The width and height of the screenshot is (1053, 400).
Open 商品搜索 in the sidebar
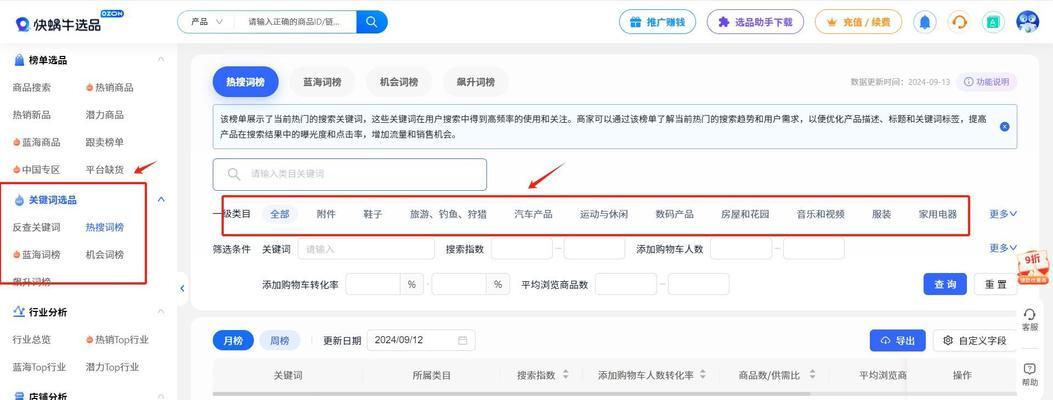[x=32, y=87]
